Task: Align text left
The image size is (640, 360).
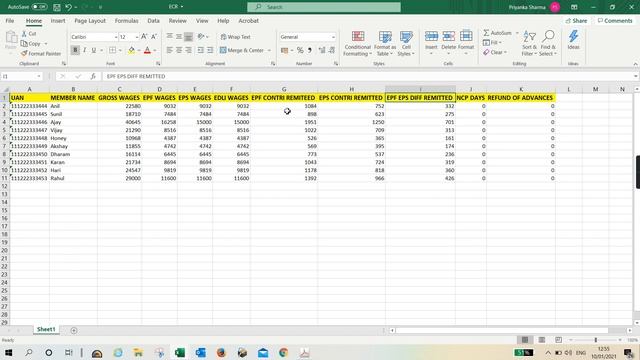Action: [x=170, y=50]
